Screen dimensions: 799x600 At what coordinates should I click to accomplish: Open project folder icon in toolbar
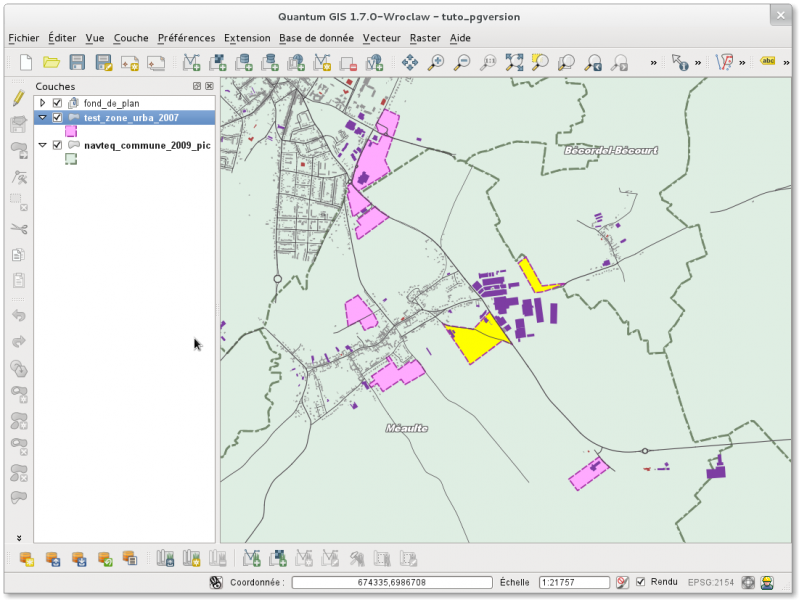tap(51, 62)
